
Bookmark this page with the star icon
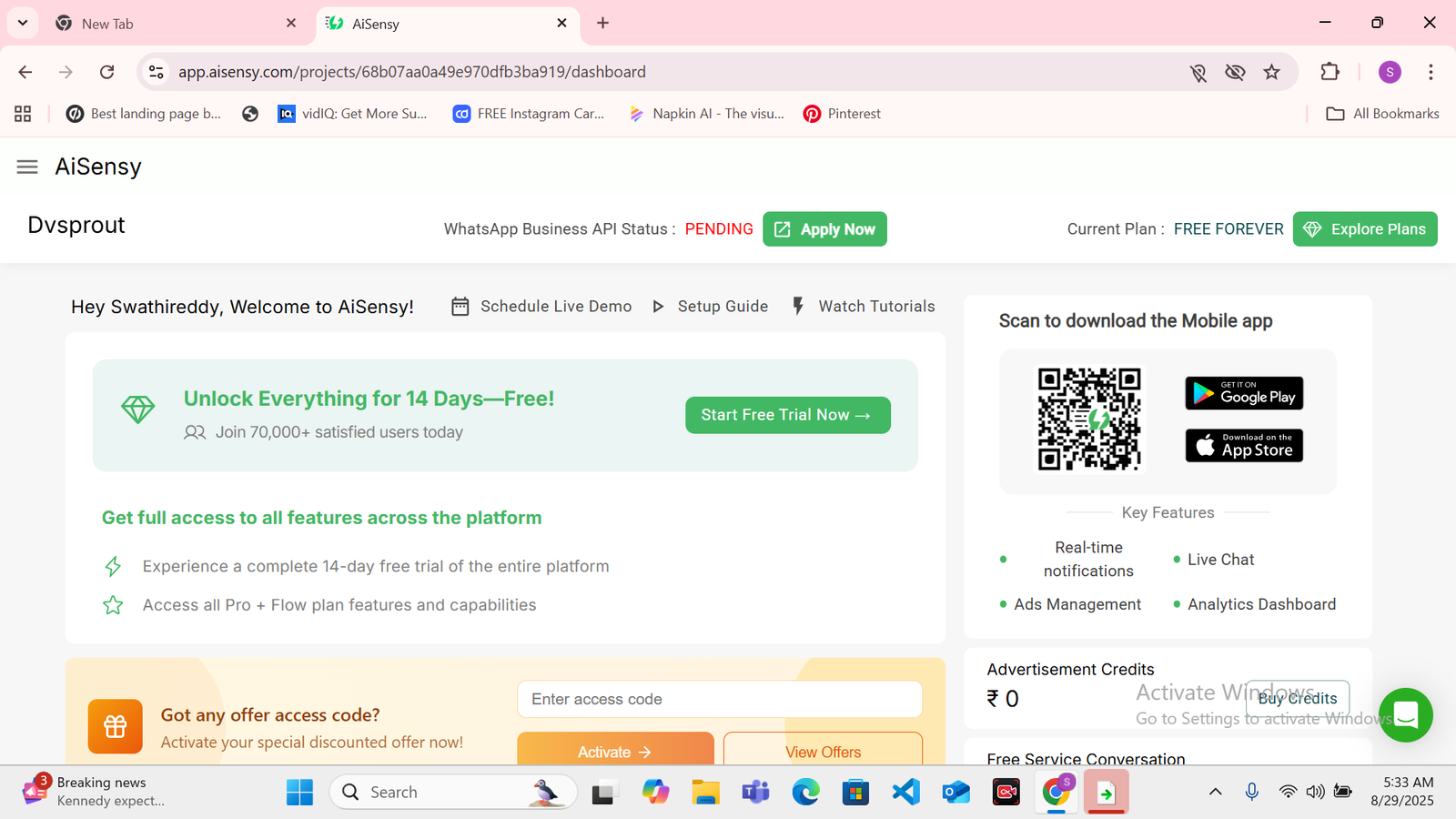1271,72
